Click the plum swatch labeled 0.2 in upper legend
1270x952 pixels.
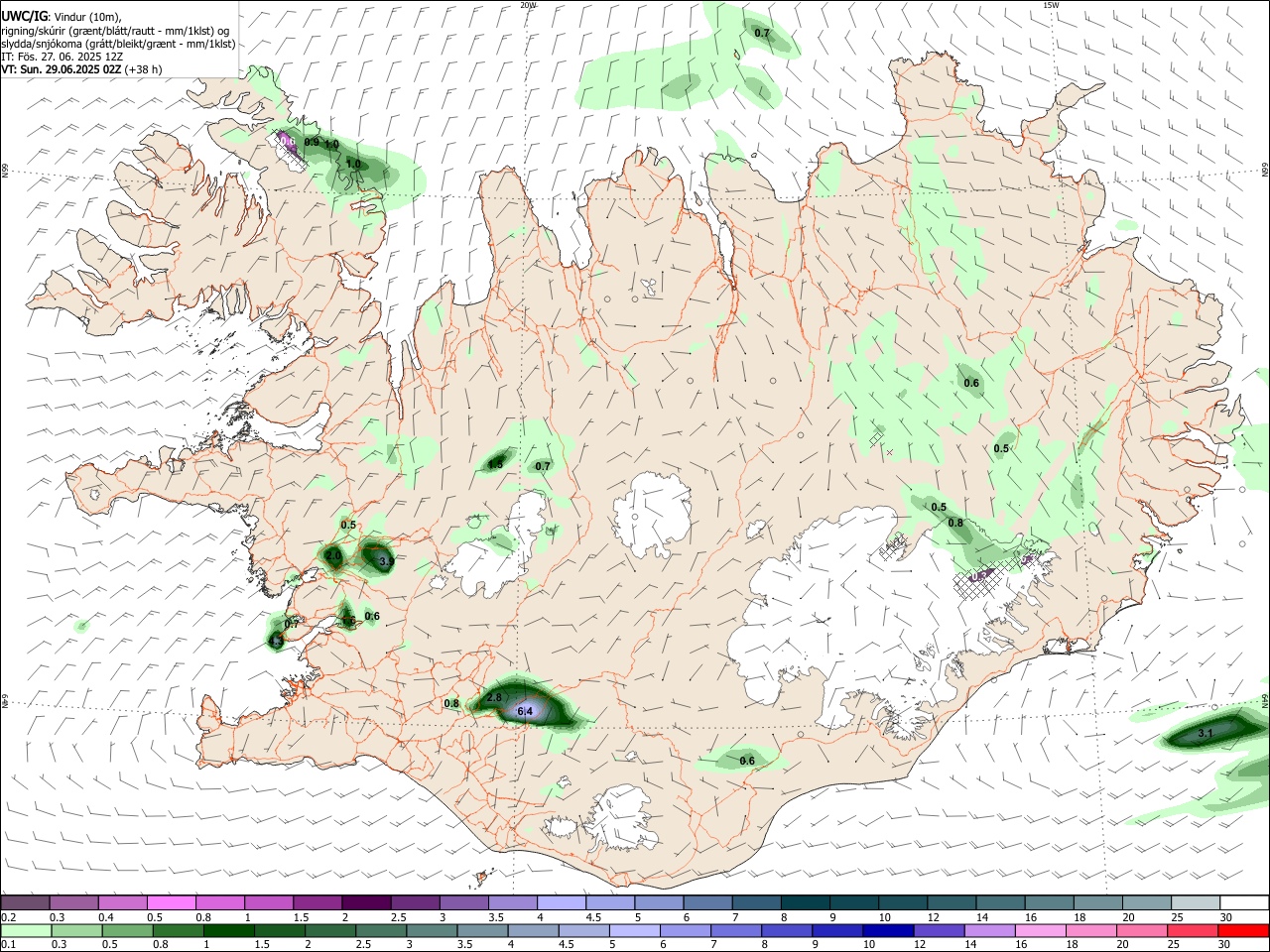[x=25, y=902]
